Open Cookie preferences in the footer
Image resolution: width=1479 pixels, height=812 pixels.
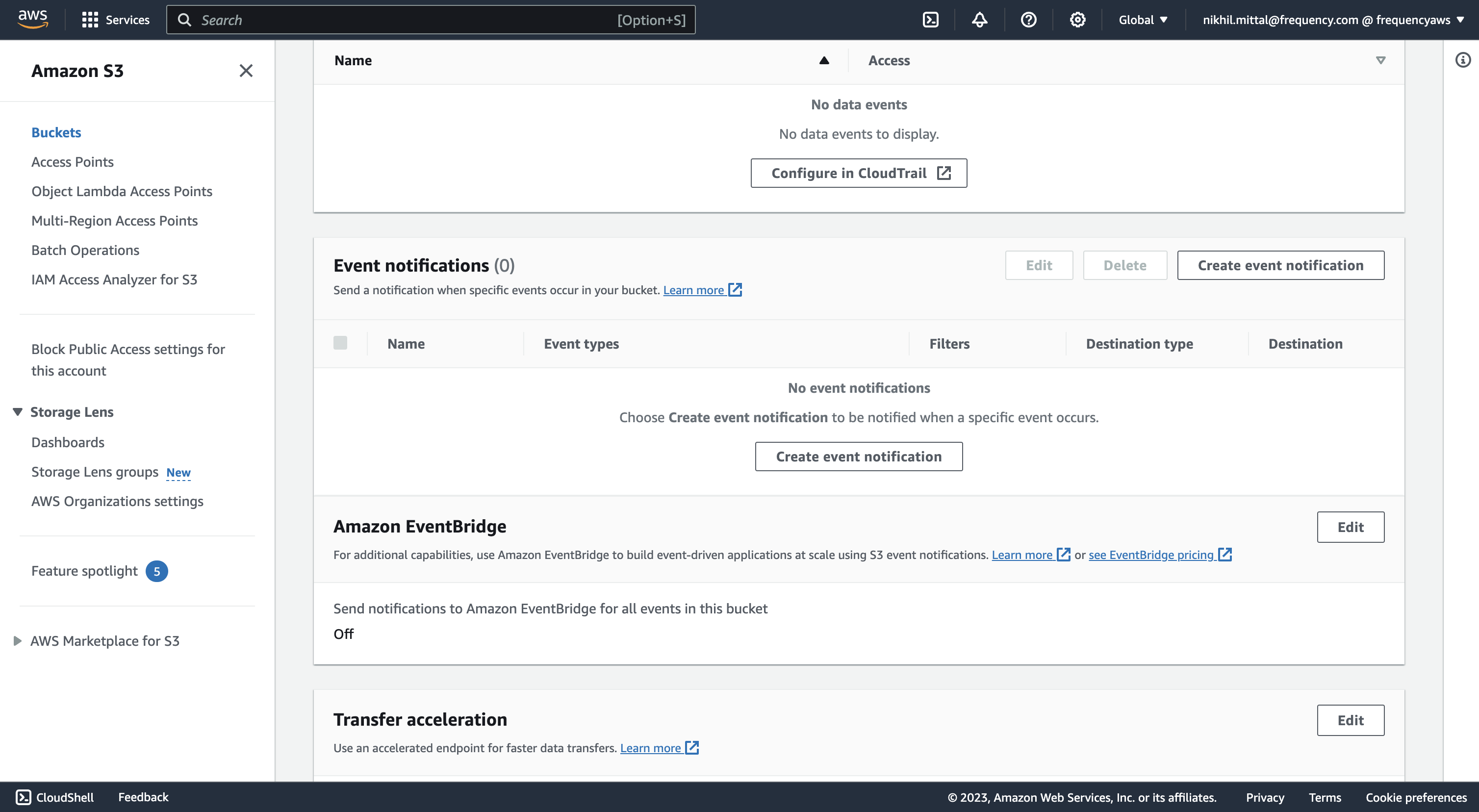(x=1416, y=798)
